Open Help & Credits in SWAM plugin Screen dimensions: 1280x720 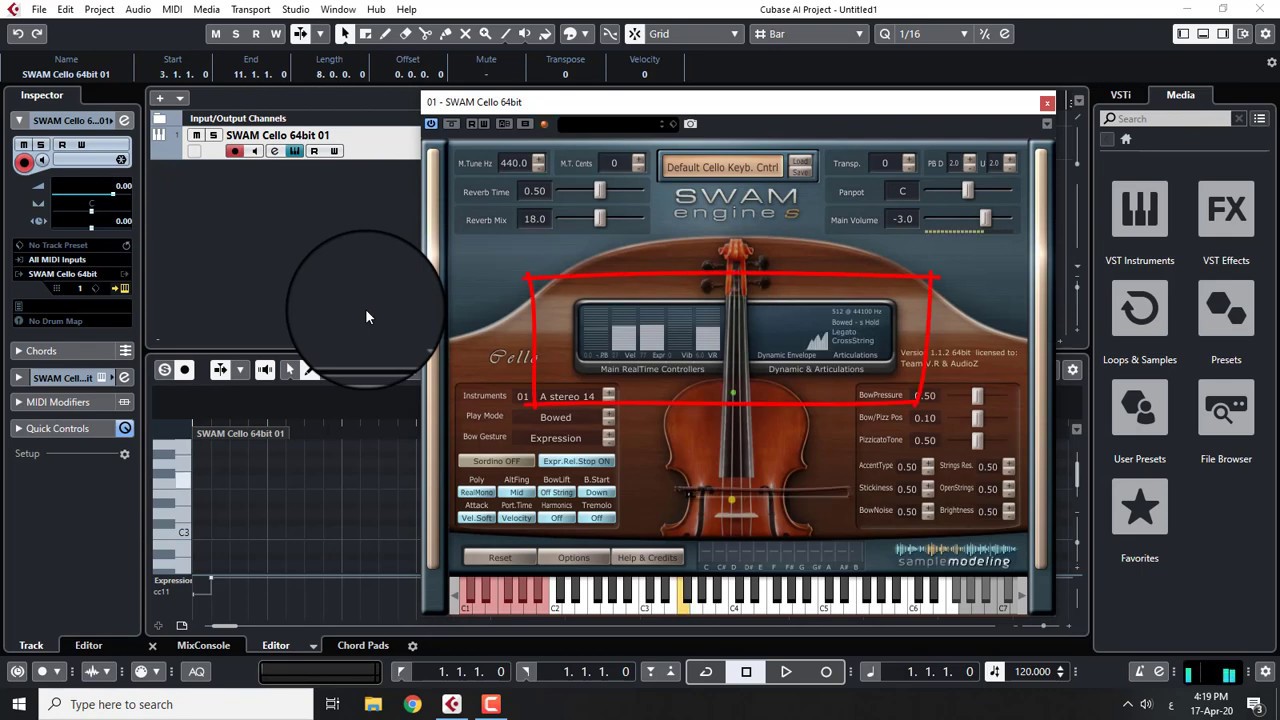coord(647,557)
